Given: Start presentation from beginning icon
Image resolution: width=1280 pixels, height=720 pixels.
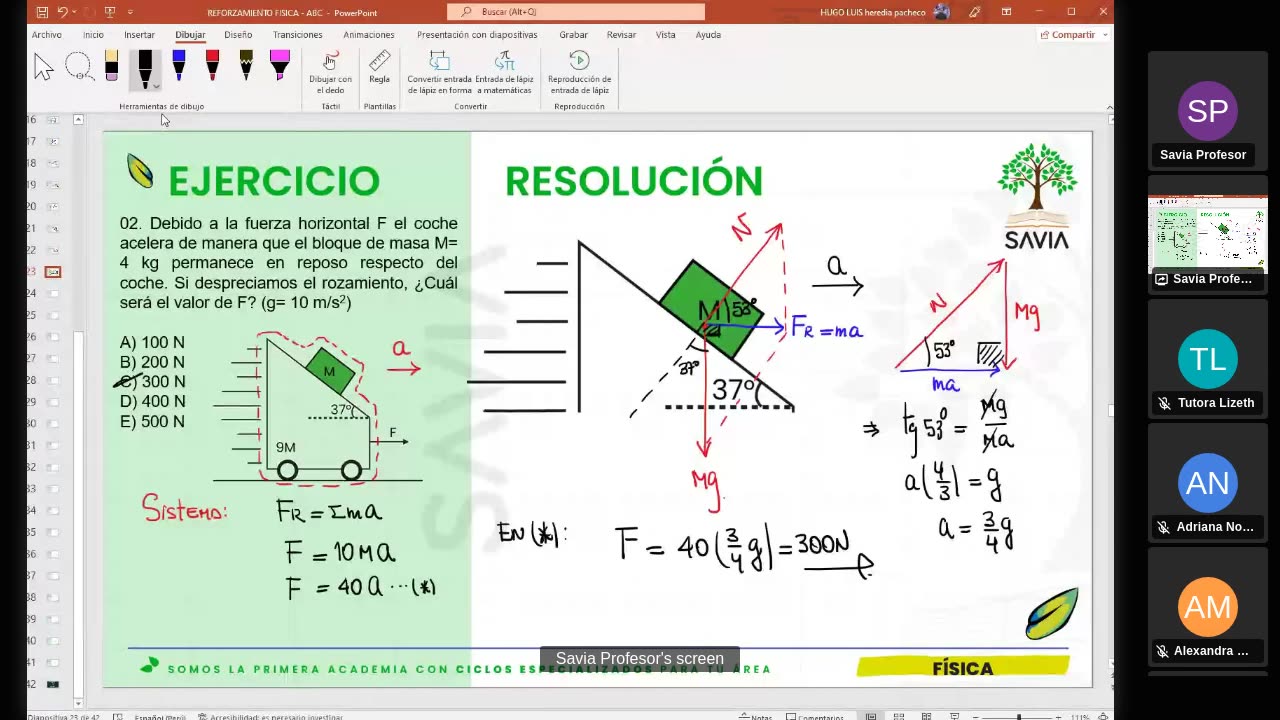Looking at the screenshot, I should click(x=110, y=12).
